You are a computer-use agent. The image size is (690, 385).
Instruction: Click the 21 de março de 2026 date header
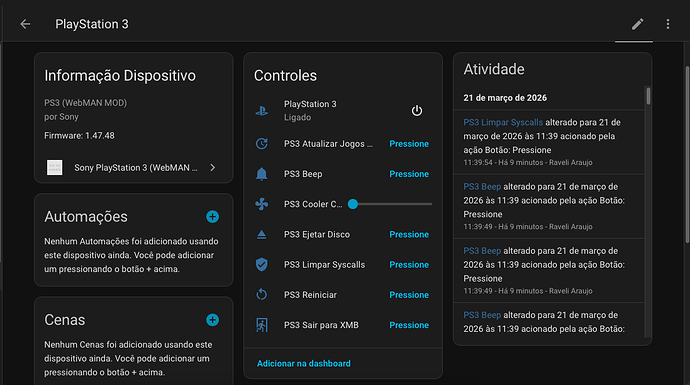pos(505,98)
